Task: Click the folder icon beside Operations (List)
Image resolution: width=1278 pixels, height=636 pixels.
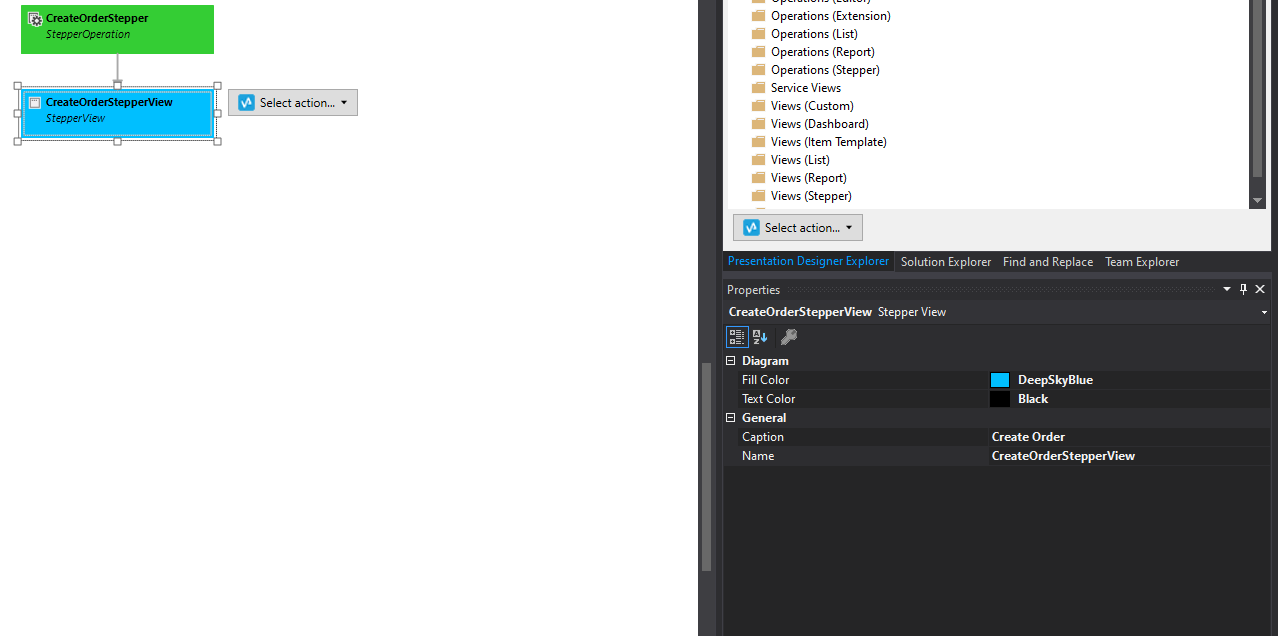Action: click(x=758, y=34)
